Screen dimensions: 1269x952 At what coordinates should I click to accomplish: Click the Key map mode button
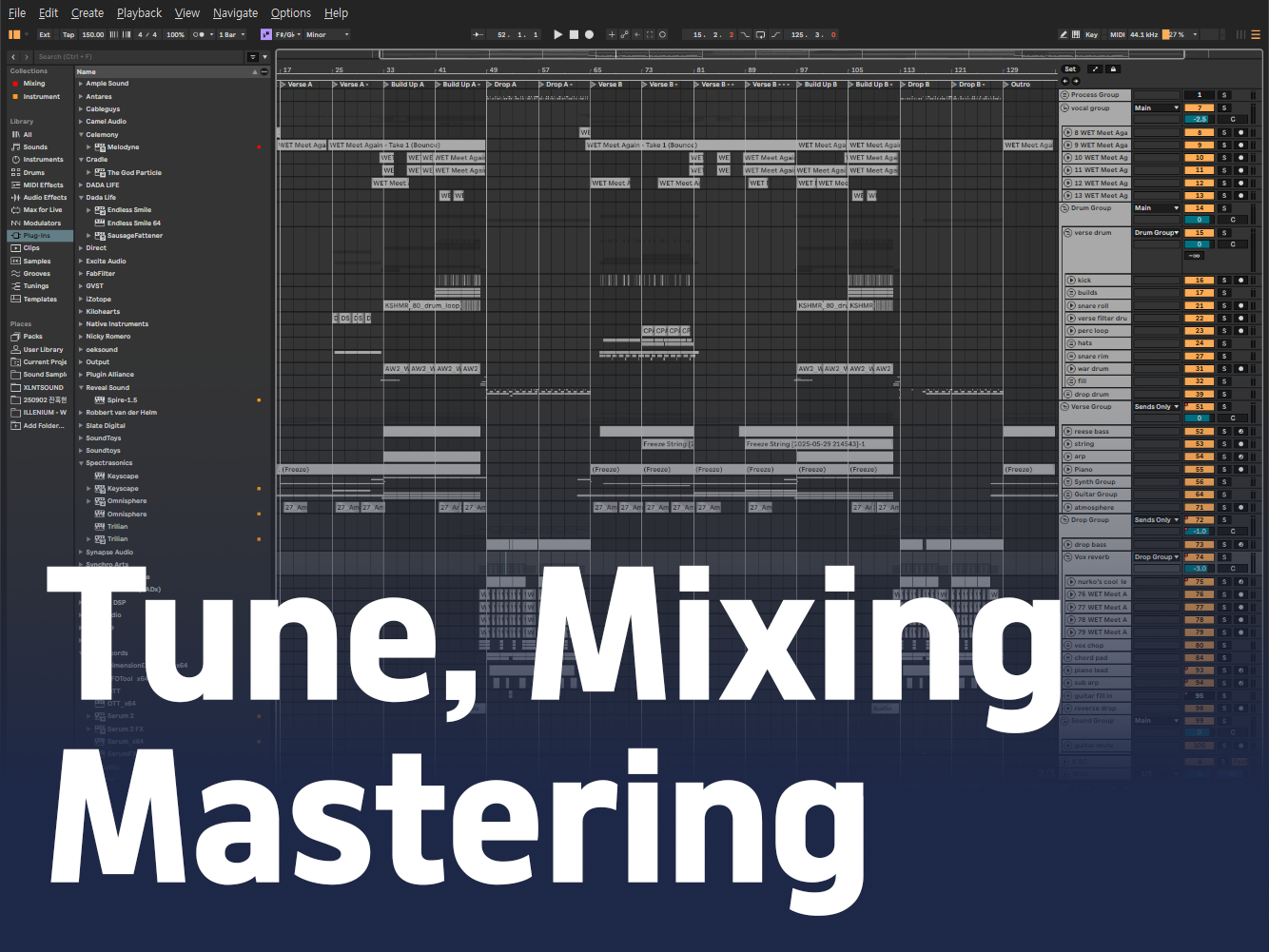[1091, 34]
